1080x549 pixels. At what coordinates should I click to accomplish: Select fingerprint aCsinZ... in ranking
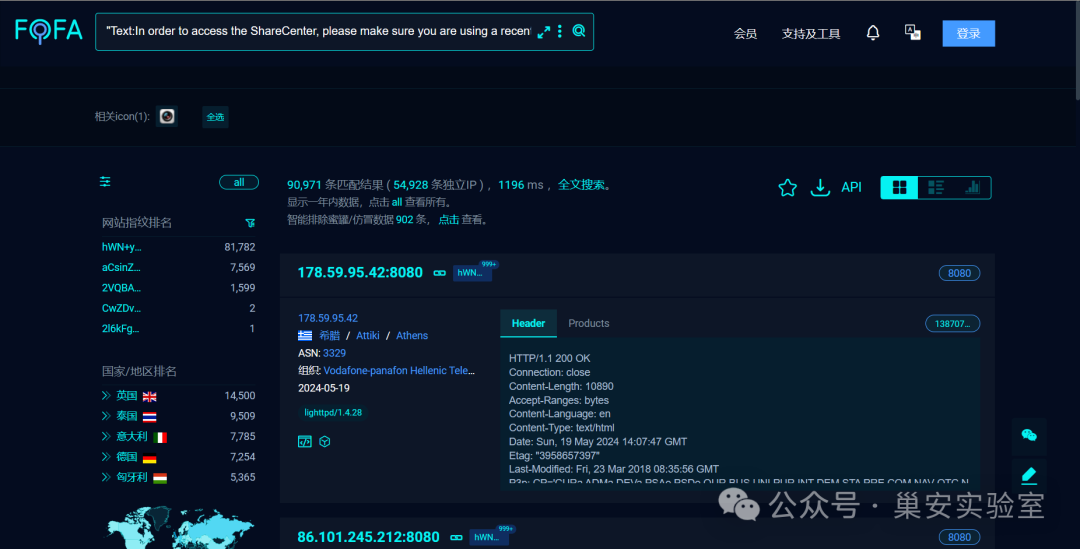121,267
